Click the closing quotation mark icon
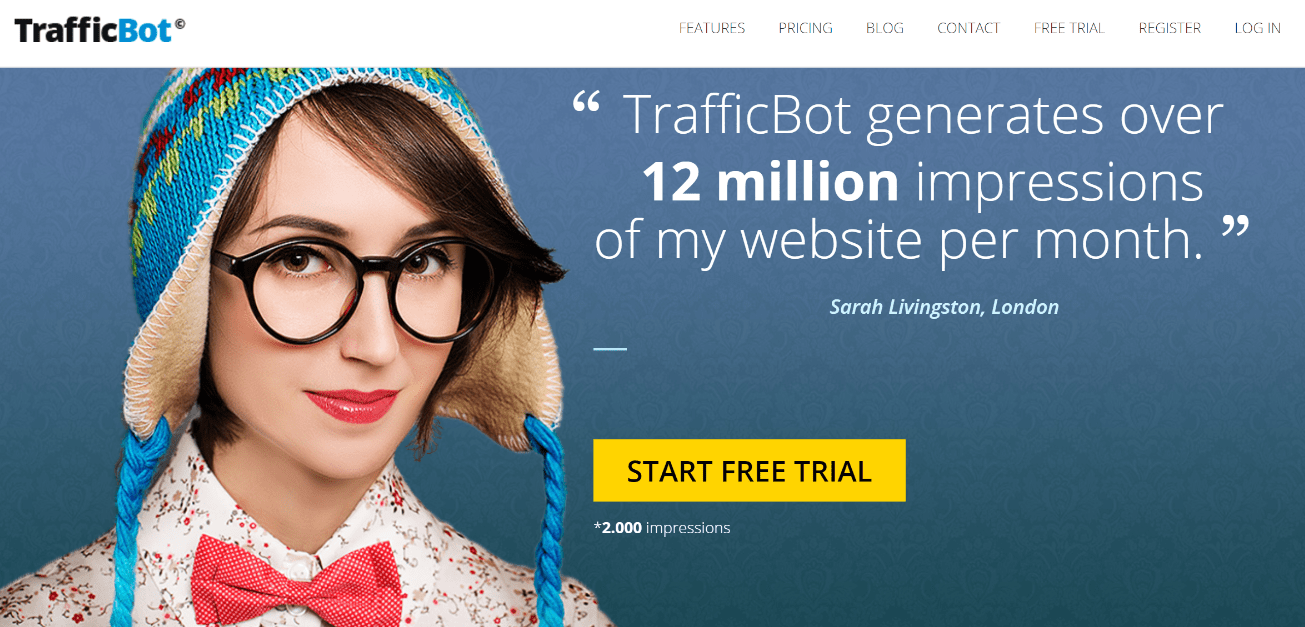This screenshot has height=627, width=1305. [x=1236, y=226]
